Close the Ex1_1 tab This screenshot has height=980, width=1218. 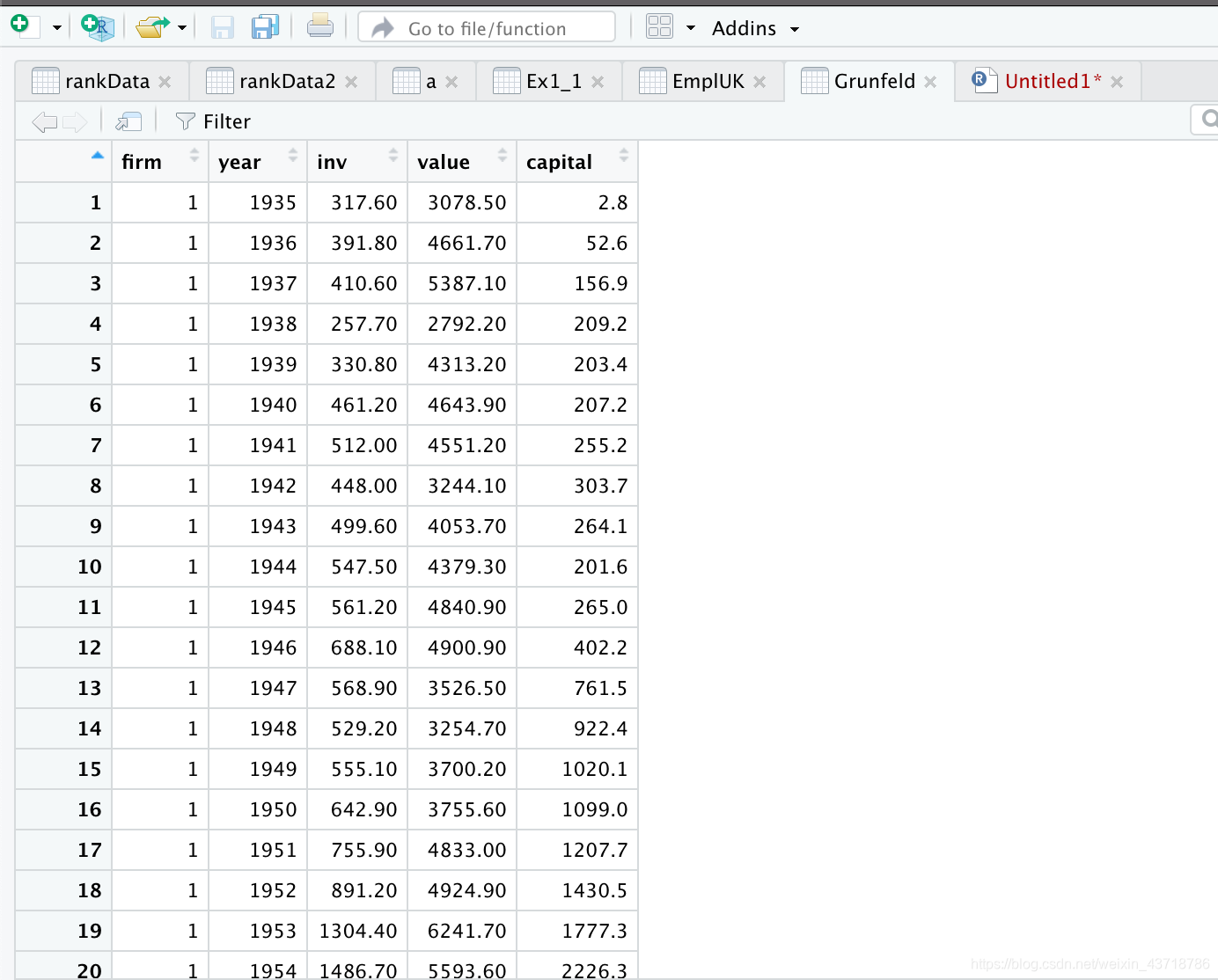(x=598, y=82)
